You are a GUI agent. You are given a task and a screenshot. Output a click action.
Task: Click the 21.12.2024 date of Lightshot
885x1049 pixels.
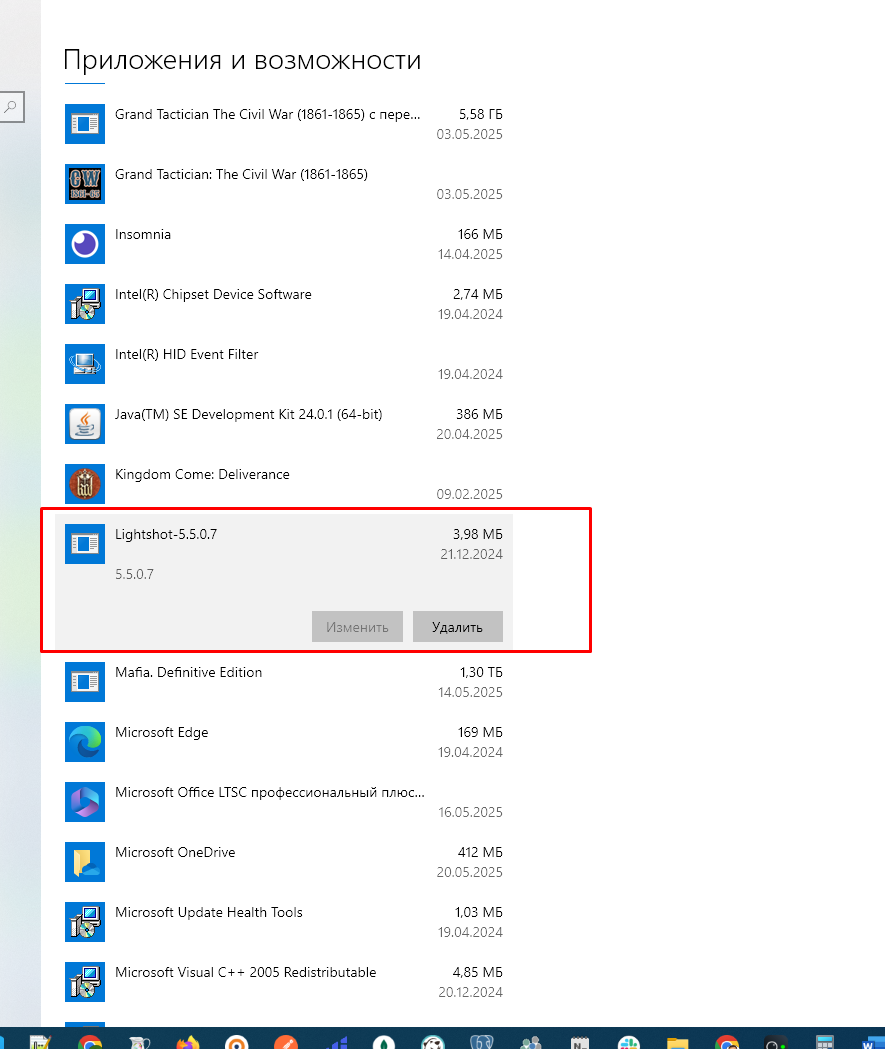pos(472,554)
